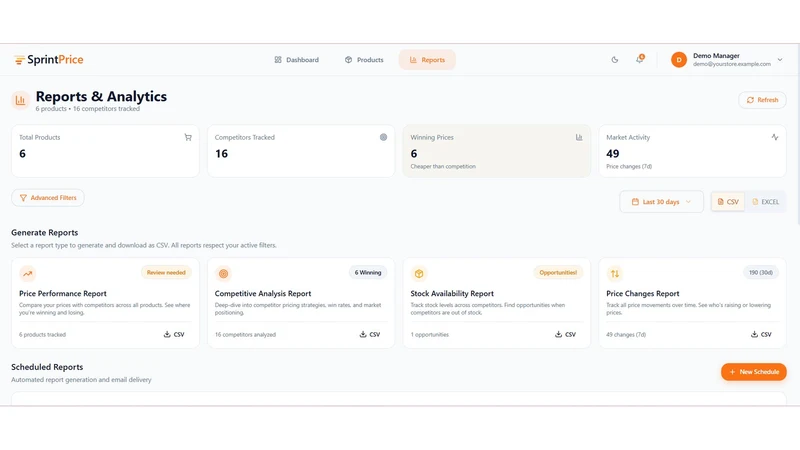800x450 pixels.
Task: Open the Last 30 days date dropdown
Action: coord(661,202)
